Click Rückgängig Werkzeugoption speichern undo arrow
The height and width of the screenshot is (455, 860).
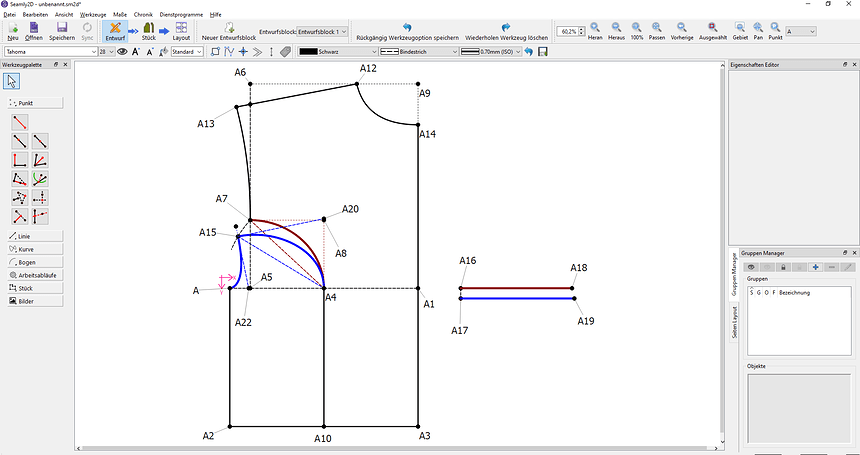(x=406, y=27)
